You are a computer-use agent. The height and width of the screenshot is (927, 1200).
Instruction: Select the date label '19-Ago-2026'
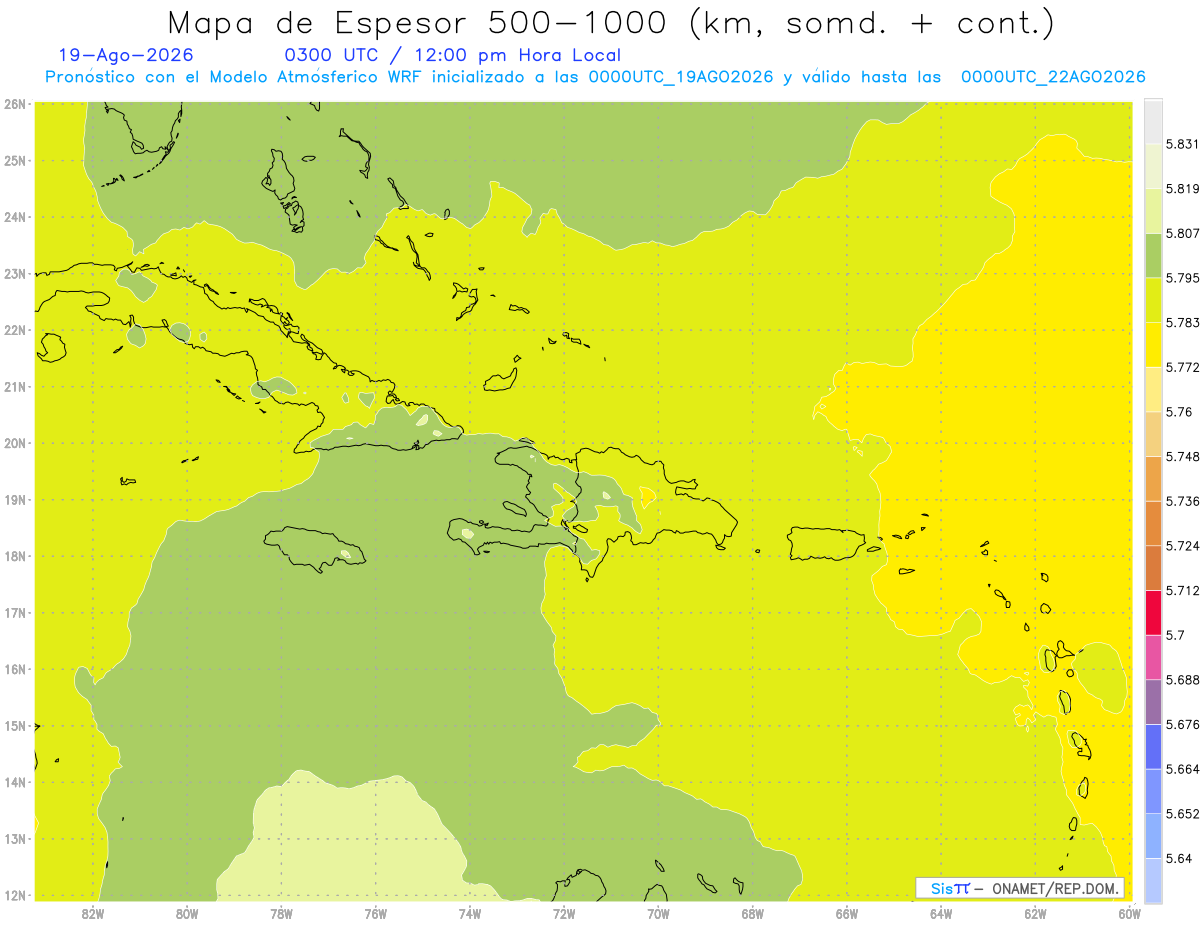(126, 55)
